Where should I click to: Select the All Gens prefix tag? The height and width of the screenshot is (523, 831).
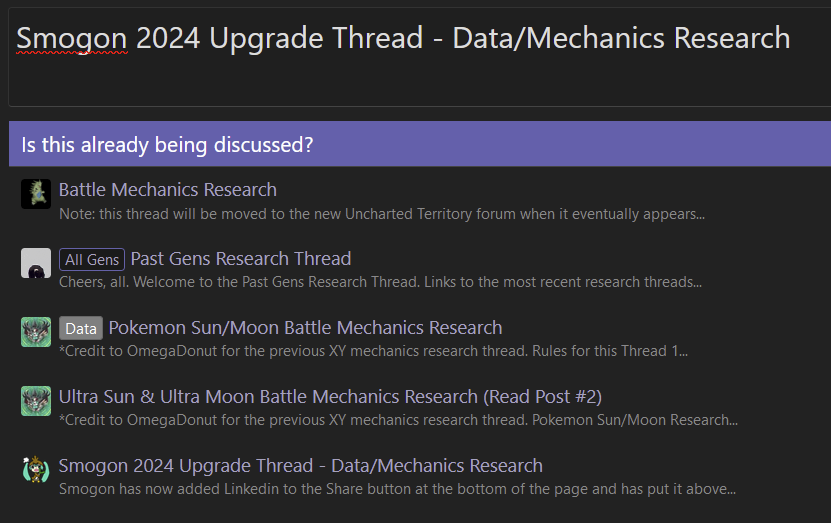92,260
